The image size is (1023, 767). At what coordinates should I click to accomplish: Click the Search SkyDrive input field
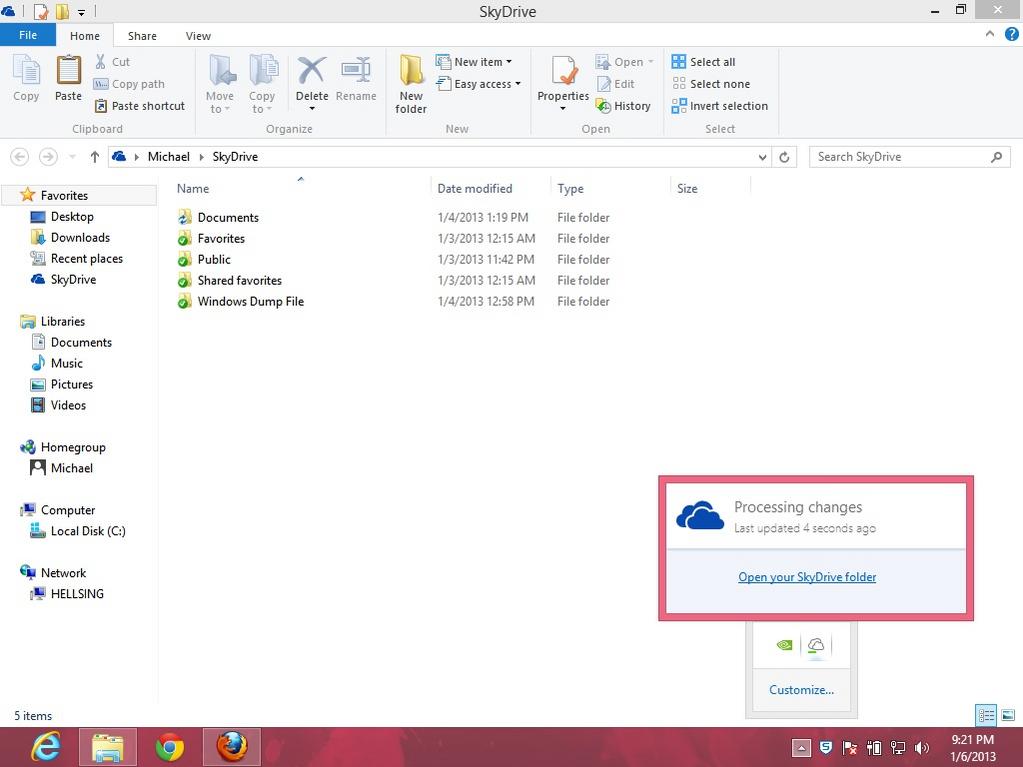point(909,157)
